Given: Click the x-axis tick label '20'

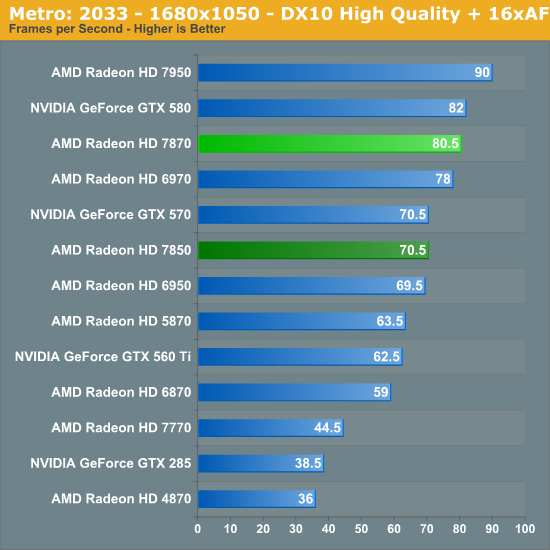Looking at the screenshot, I should tap(263, 529).
